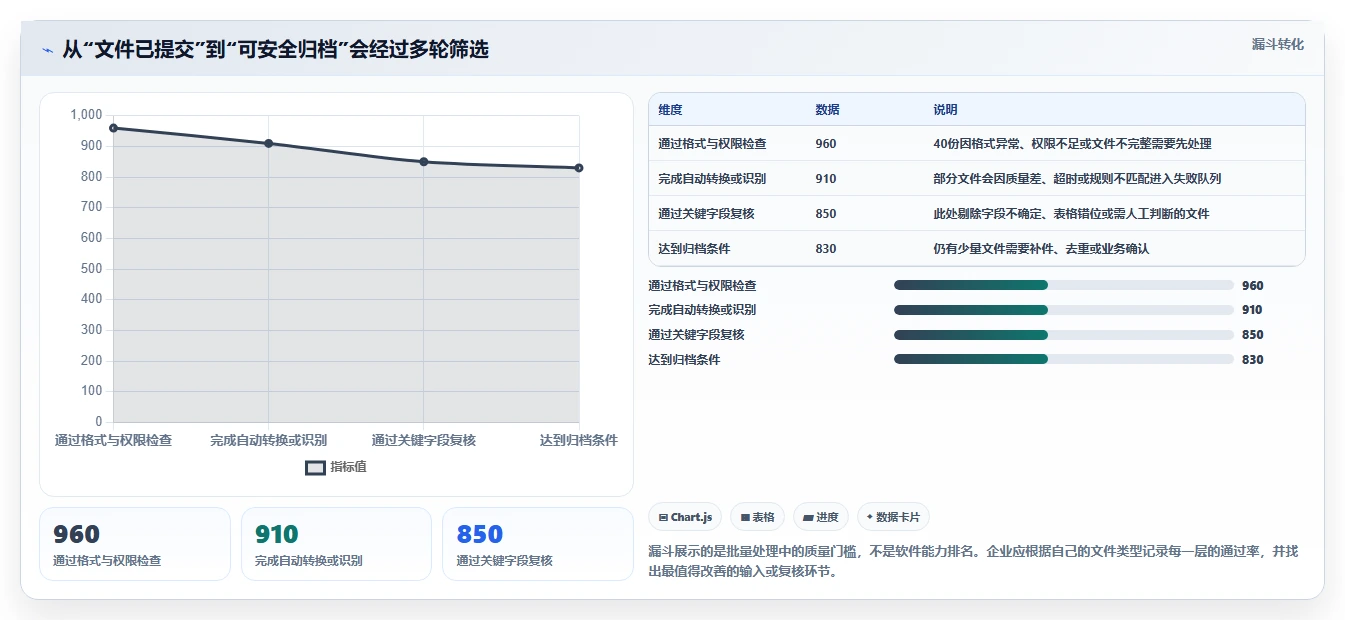1345x620 pixels.
Task: Click chart axis label 通过关键字段复核
Action: point(424,440)
